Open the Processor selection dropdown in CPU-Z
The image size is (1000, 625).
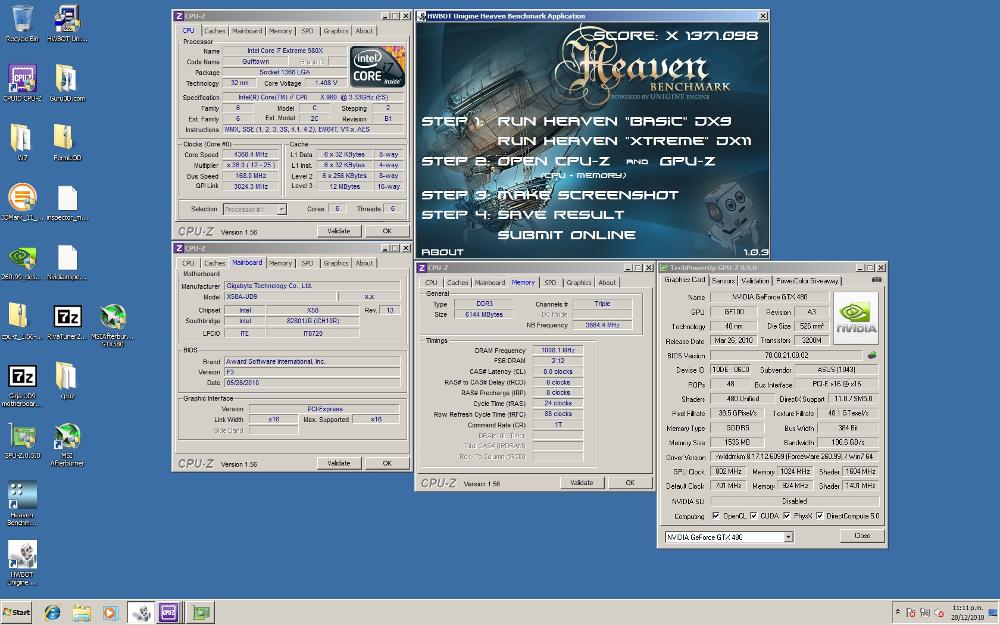pos(281,209)
